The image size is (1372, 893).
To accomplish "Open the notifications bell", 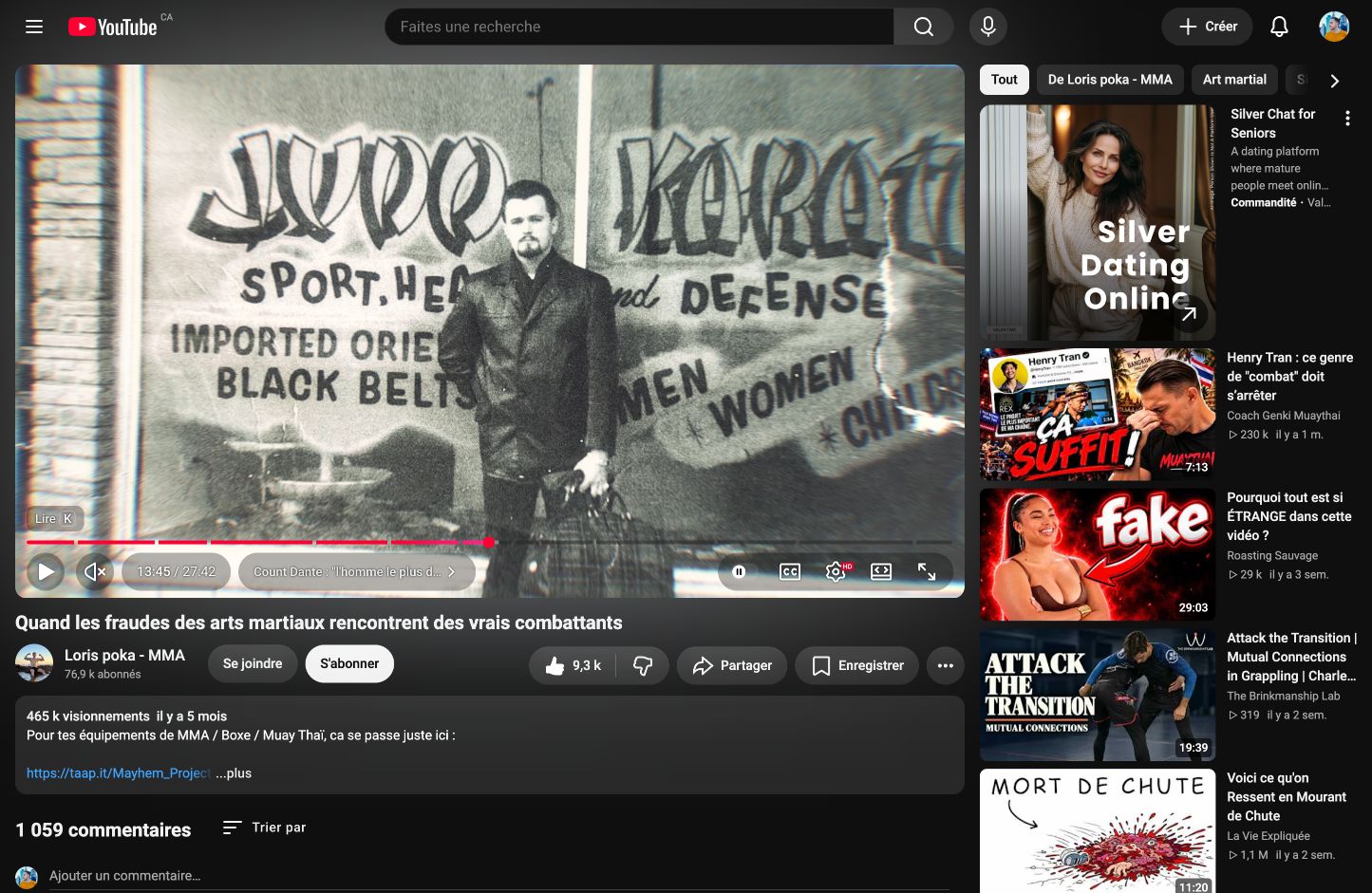I will pyautogui.click(x=1279, y=27).
